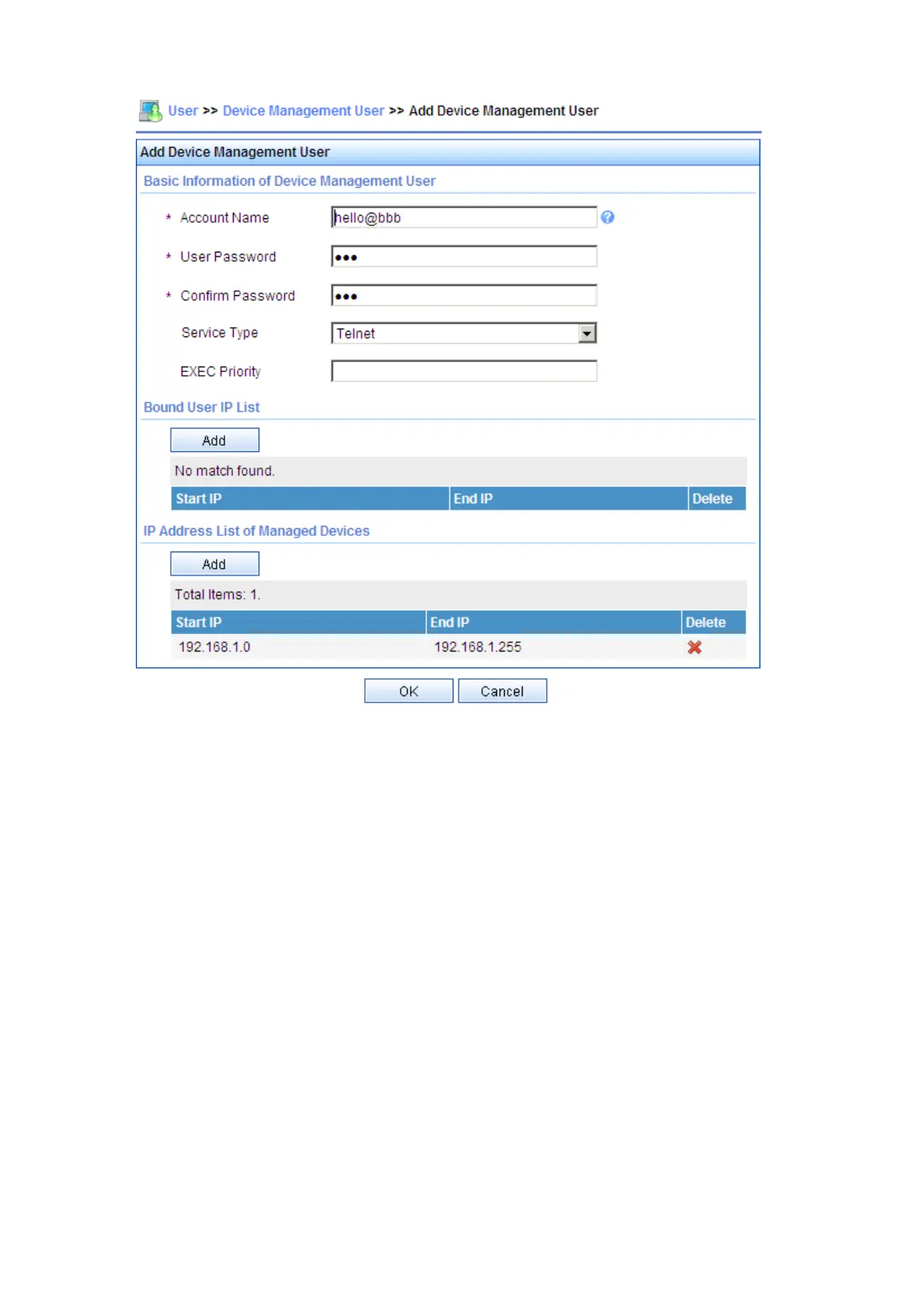Click the 'Total Items: 1.' text
The width and height of the screenshot is (924, 1308).
click(217, 594)
